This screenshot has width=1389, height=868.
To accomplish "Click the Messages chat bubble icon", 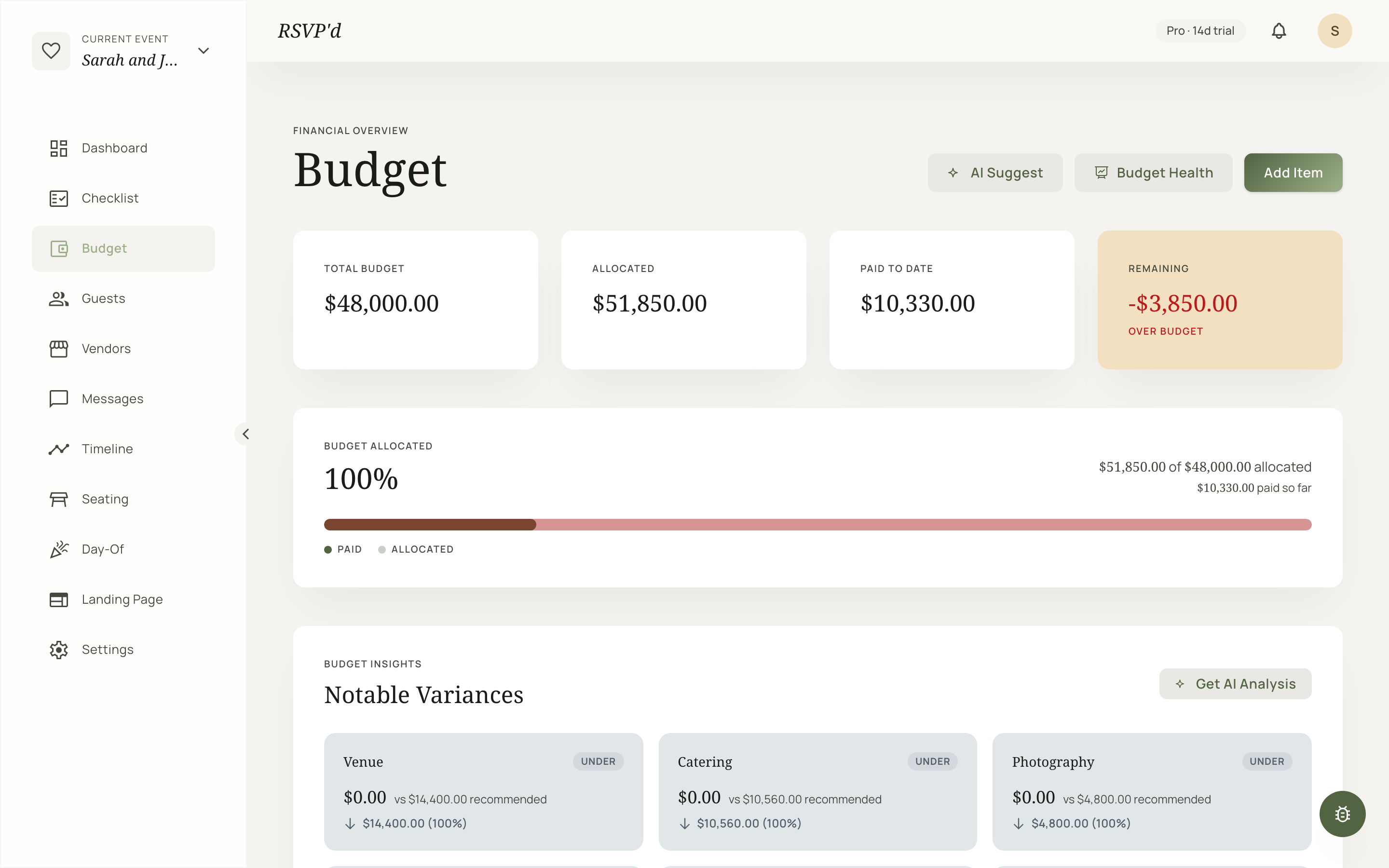I will (58, 399).
